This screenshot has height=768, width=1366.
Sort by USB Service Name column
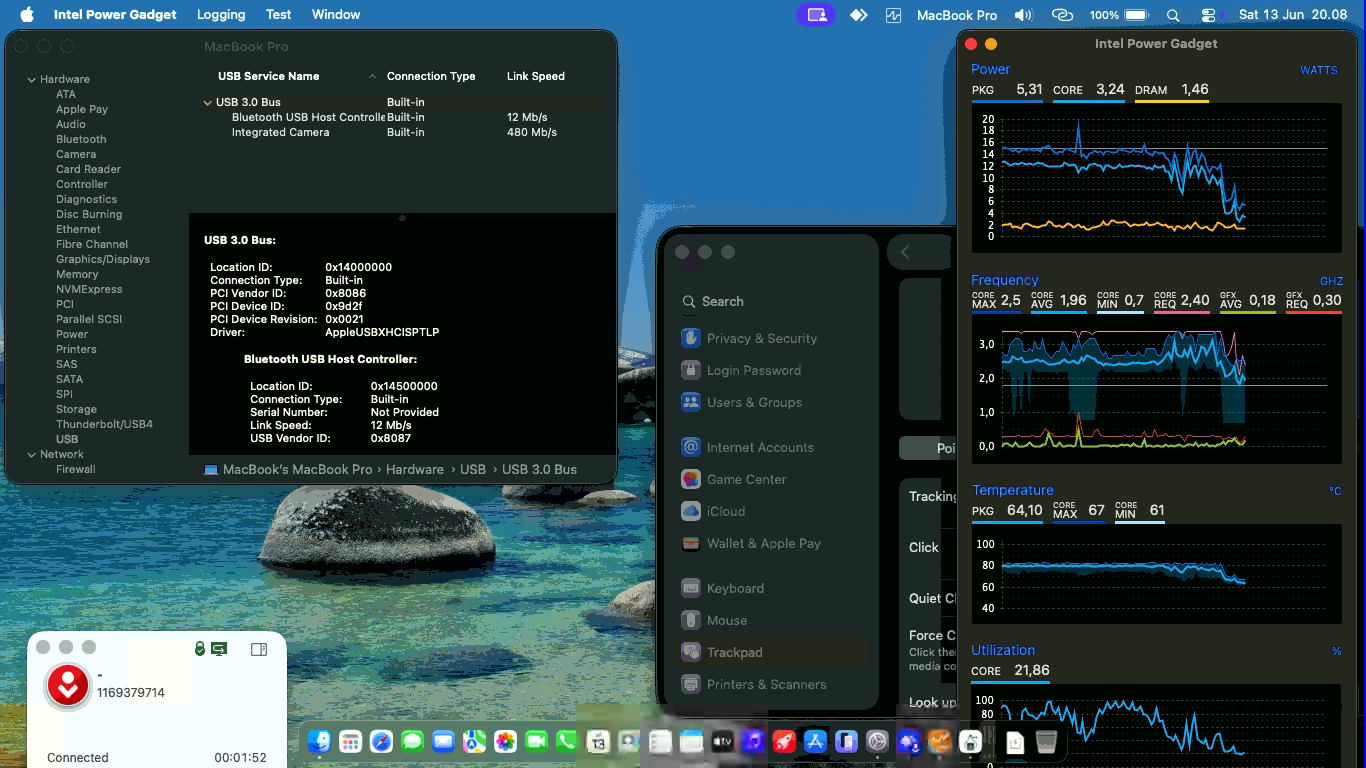[269, 76]
